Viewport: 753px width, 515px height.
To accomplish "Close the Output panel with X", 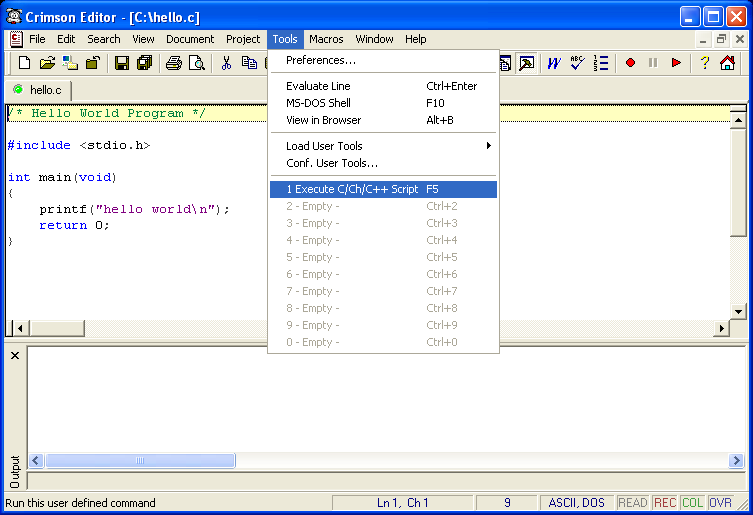I will (15, 356).
